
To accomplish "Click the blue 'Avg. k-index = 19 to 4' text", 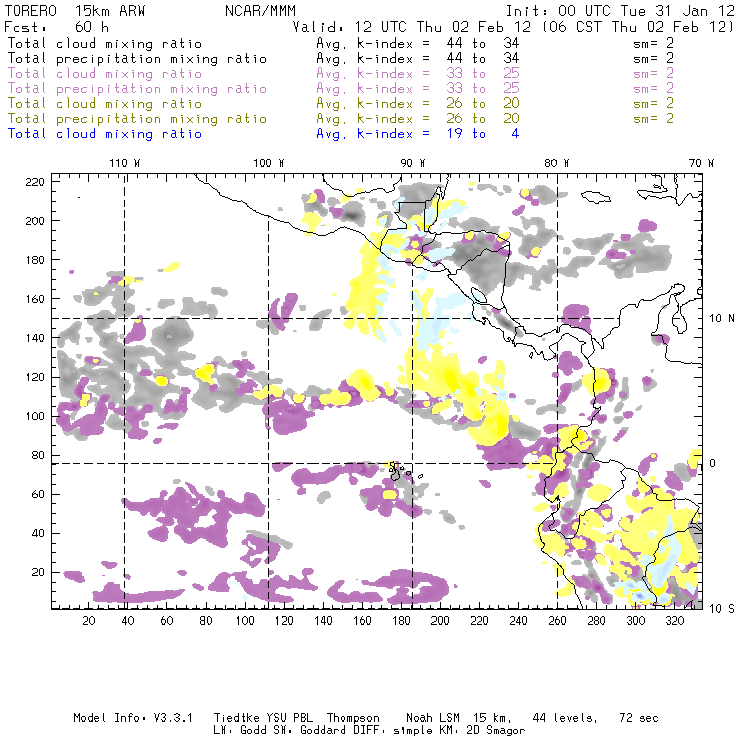I will [x=418, y=134].
